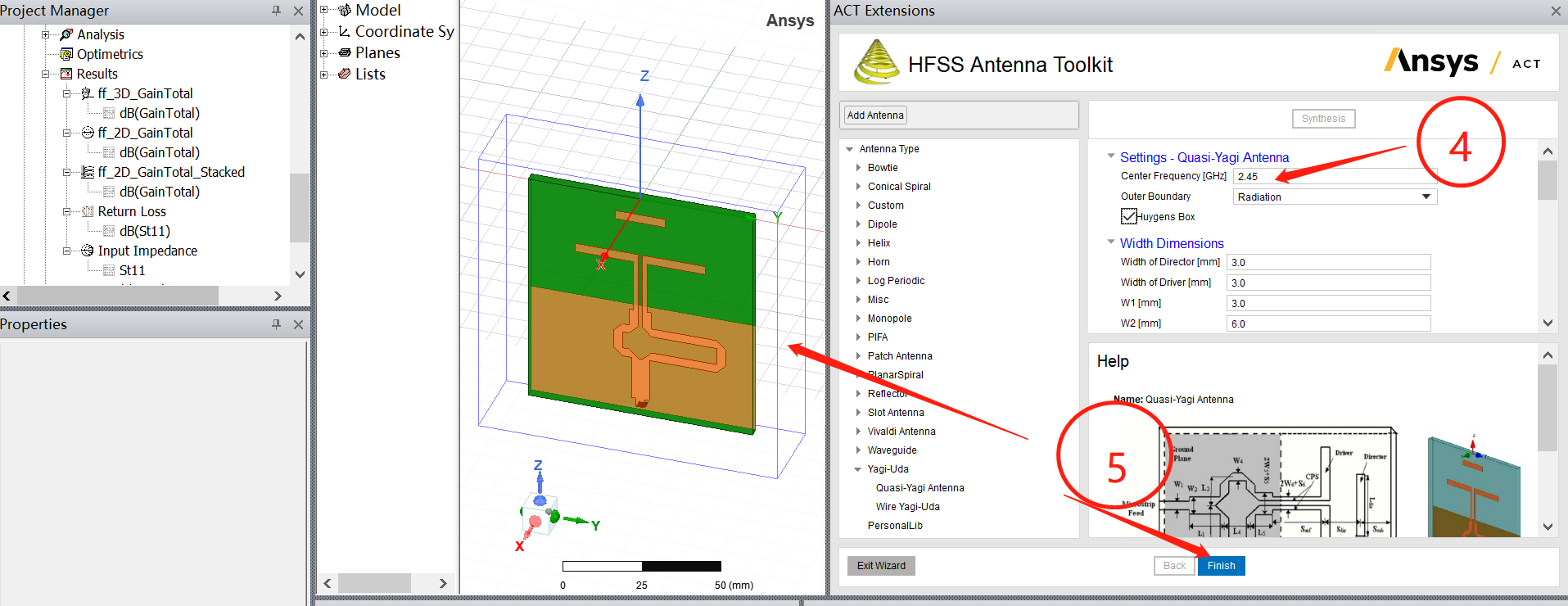
Task: Expand the Bowtie antenna category
Action: tap(858, 167)
